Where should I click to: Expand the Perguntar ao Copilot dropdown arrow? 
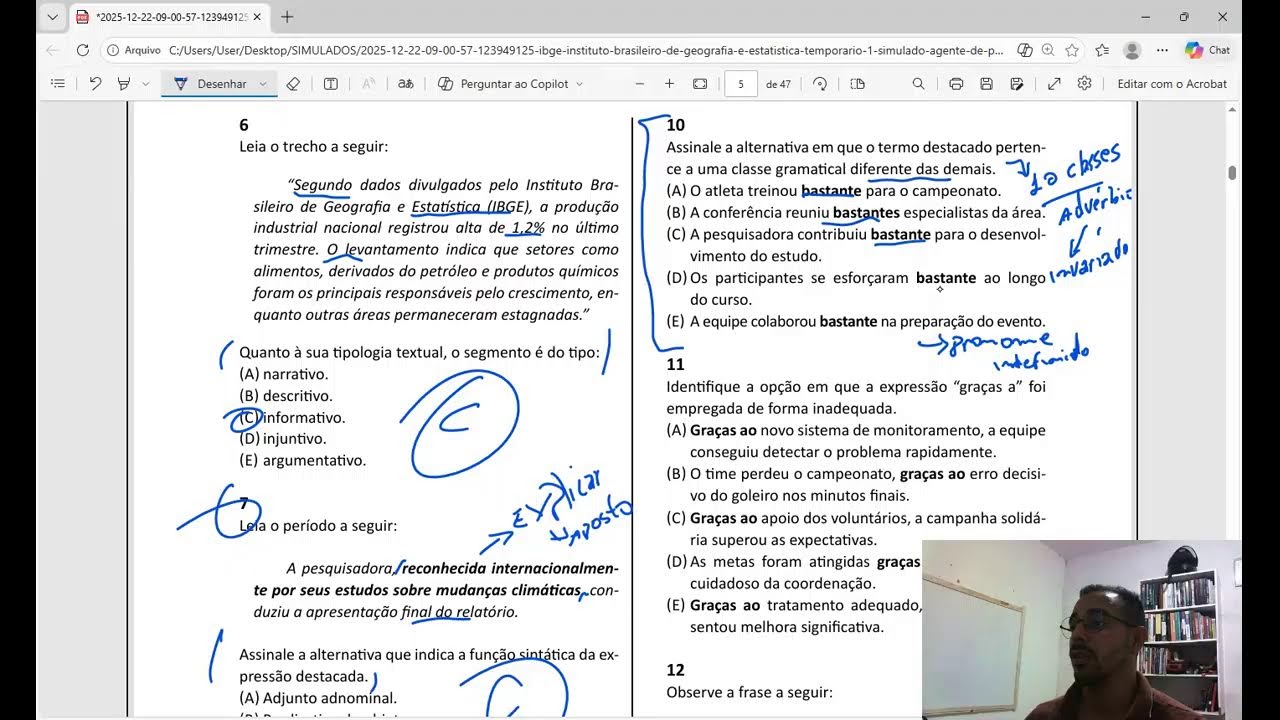click(580, 84)
